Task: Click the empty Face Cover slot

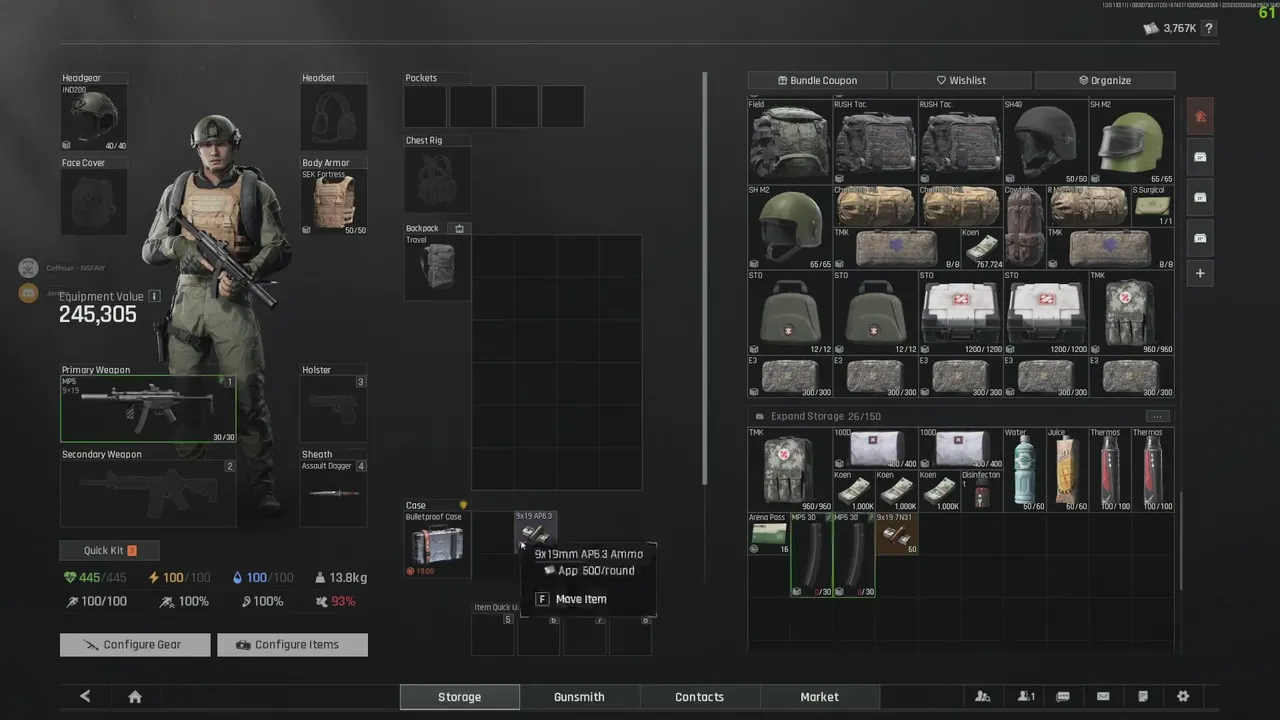Action: (94, 202)
